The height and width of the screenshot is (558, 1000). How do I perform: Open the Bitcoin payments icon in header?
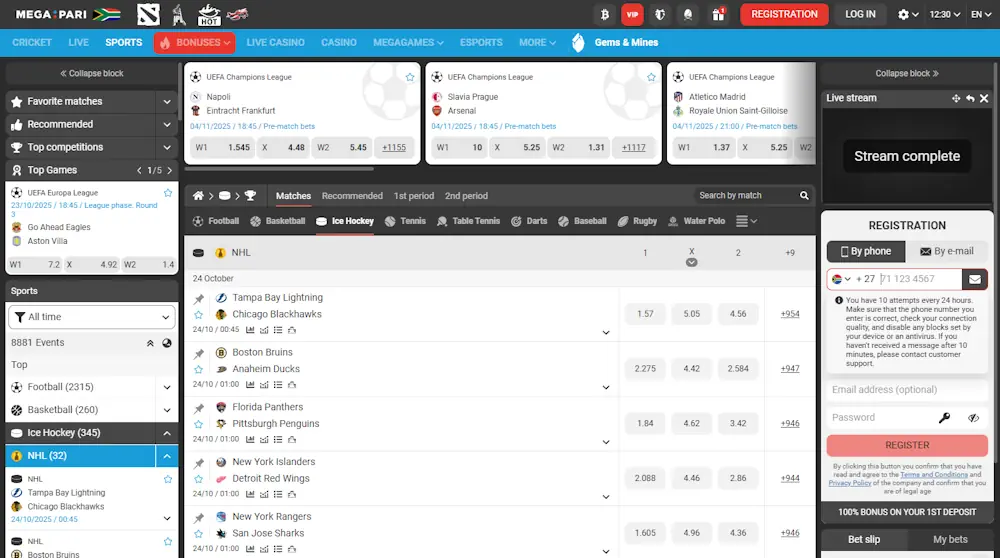coord(605,14)
